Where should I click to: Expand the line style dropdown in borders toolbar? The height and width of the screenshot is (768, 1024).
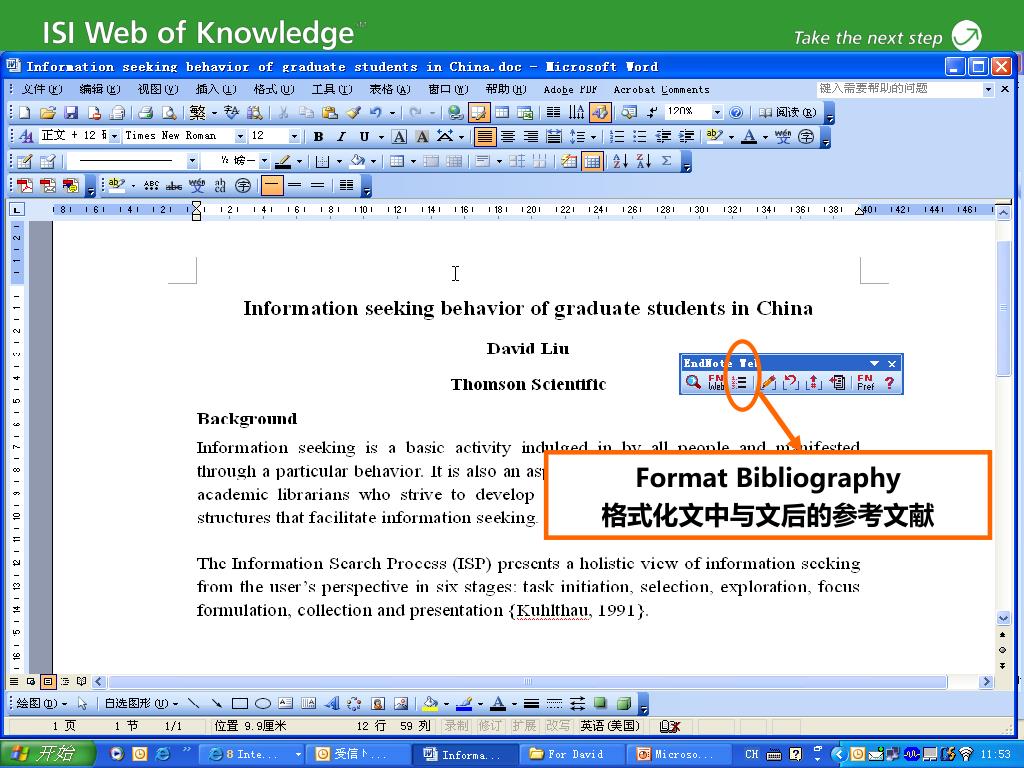(191, 161)
